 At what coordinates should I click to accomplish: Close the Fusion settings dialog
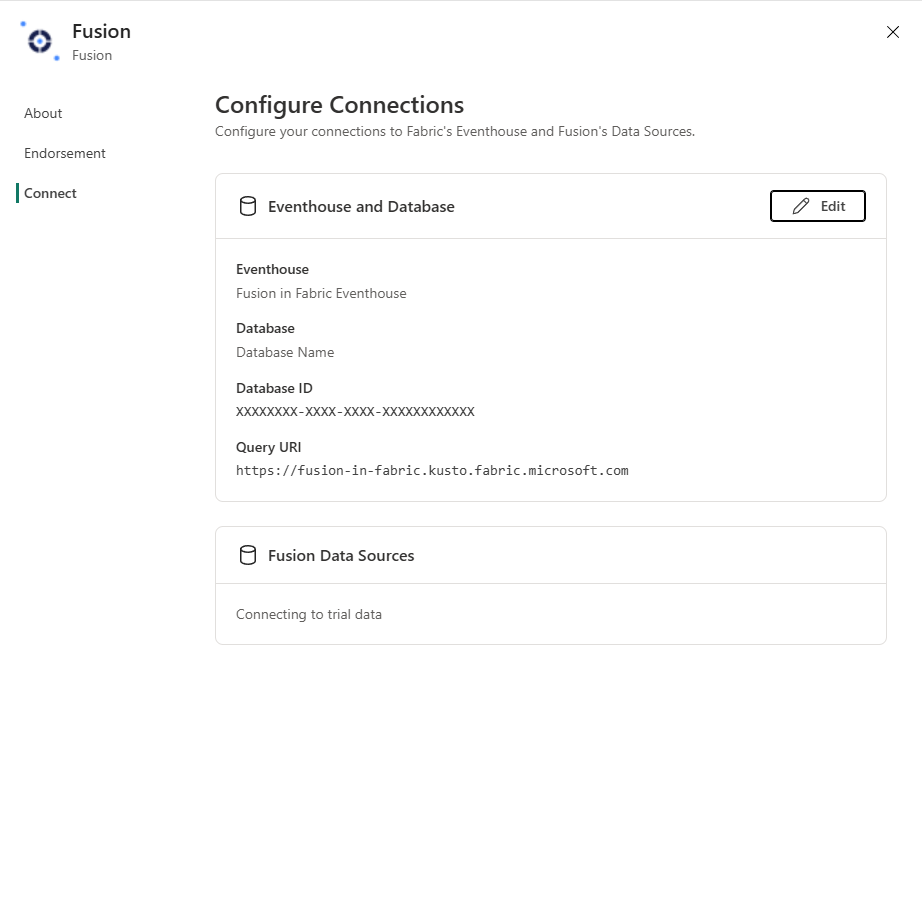coord(893,32)
